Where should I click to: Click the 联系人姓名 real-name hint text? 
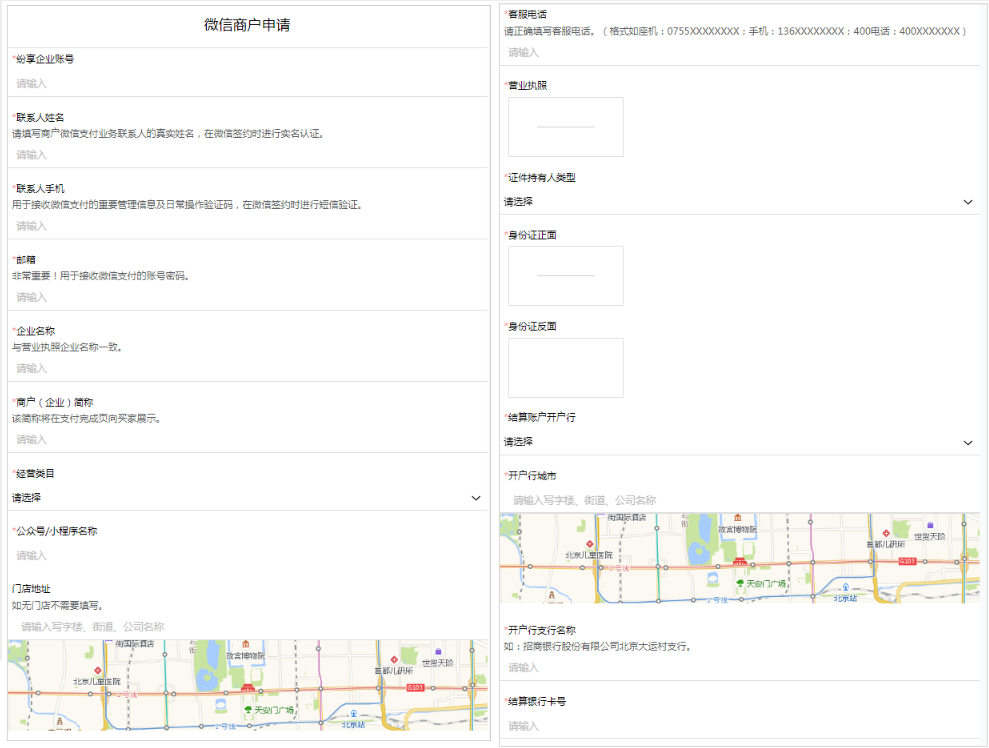[168, 134]
